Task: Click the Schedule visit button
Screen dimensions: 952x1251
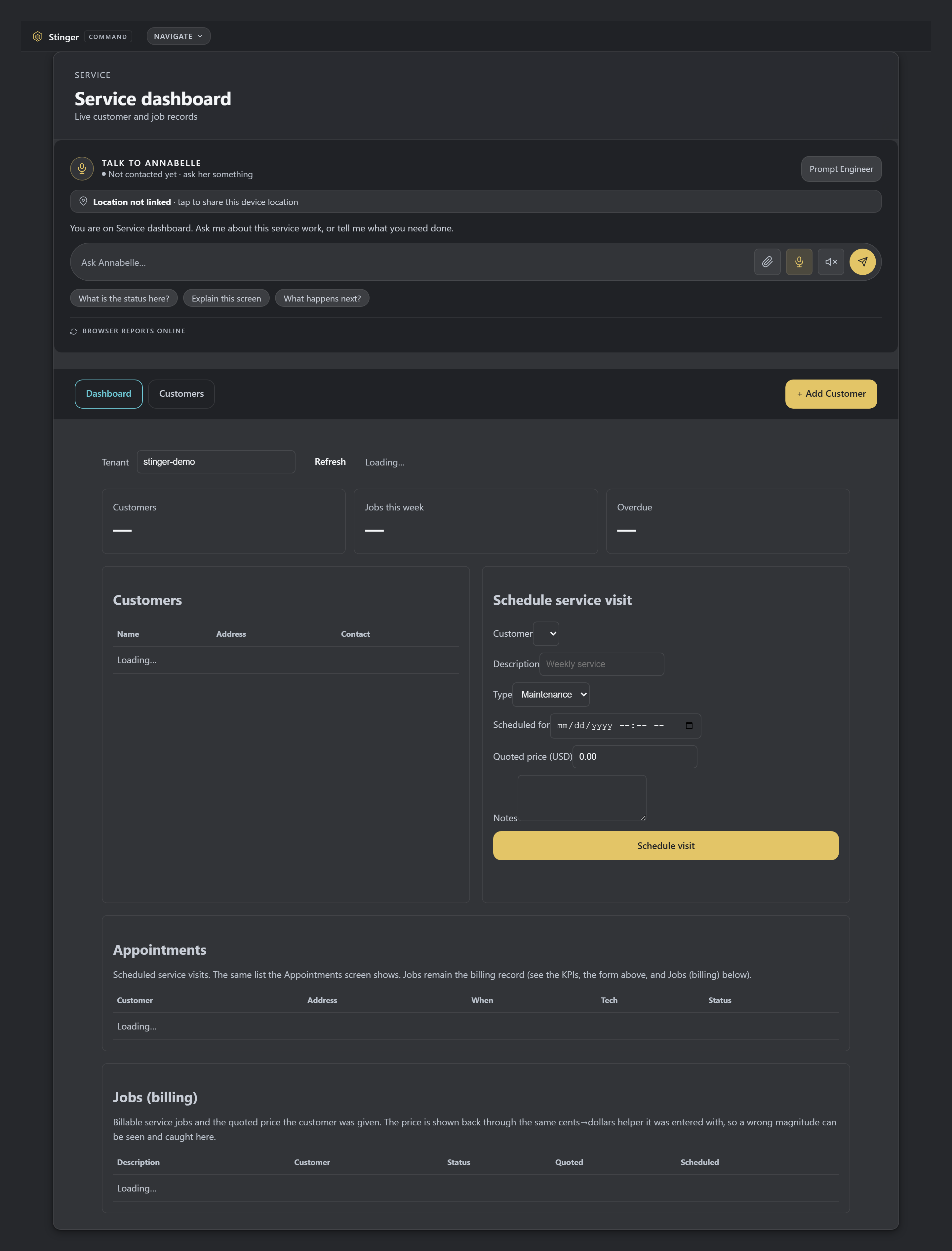Action: coord(665,845)
